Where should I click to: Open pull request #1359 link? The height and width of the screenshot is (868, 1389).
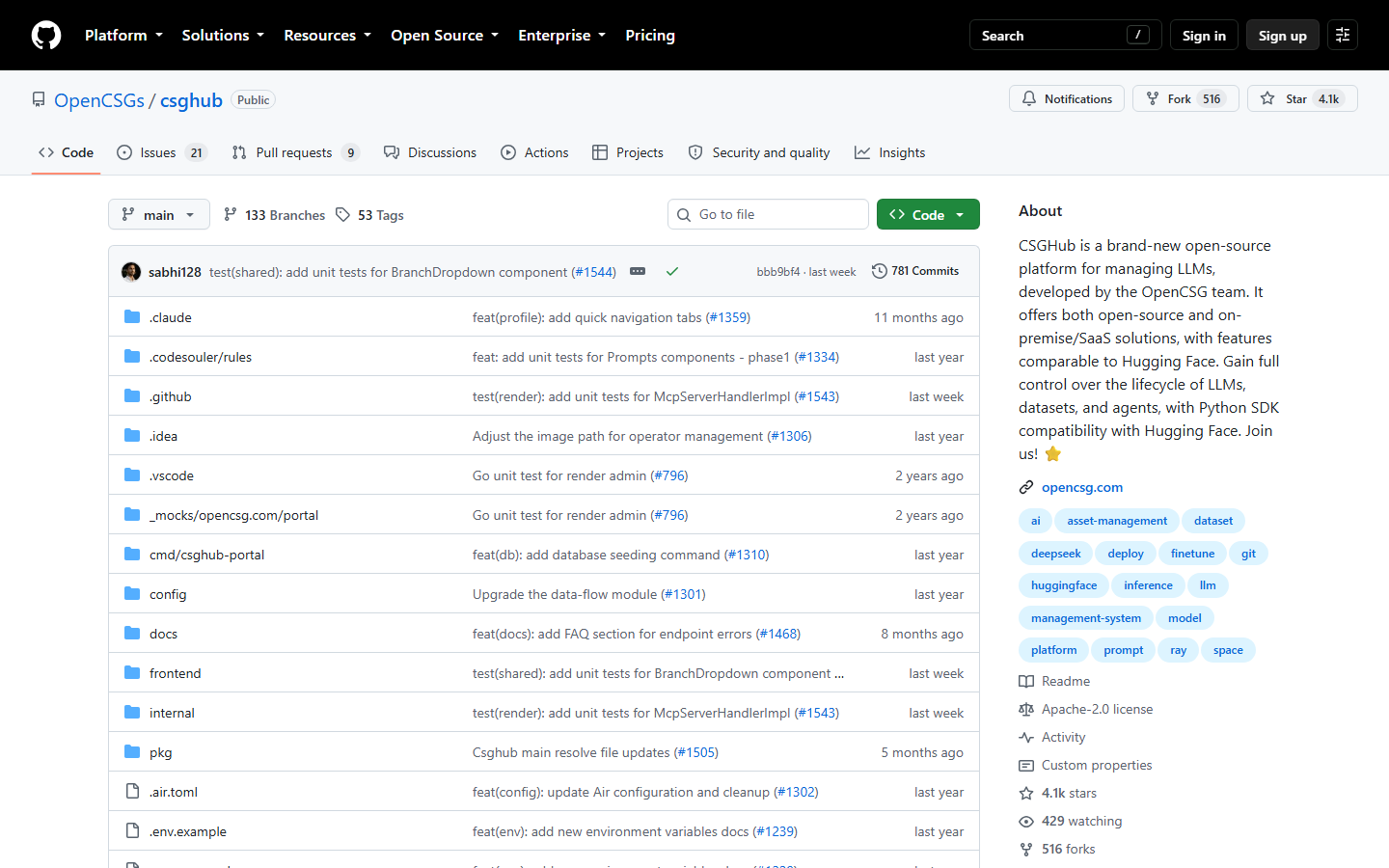pyautogui.click(x=727, y=317)
